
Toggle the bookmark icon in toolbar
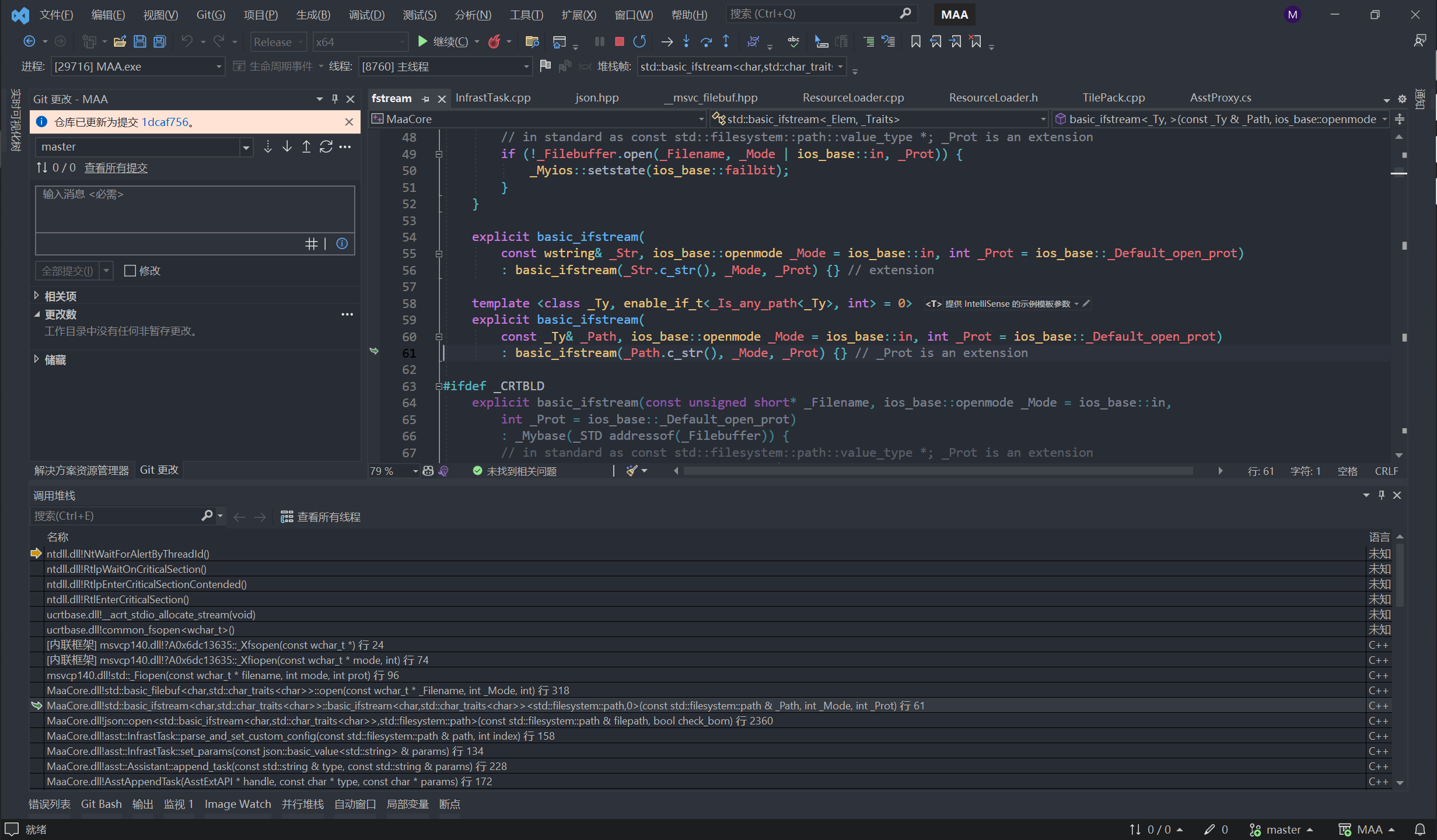pyautogui.click(x=915, y=41)
